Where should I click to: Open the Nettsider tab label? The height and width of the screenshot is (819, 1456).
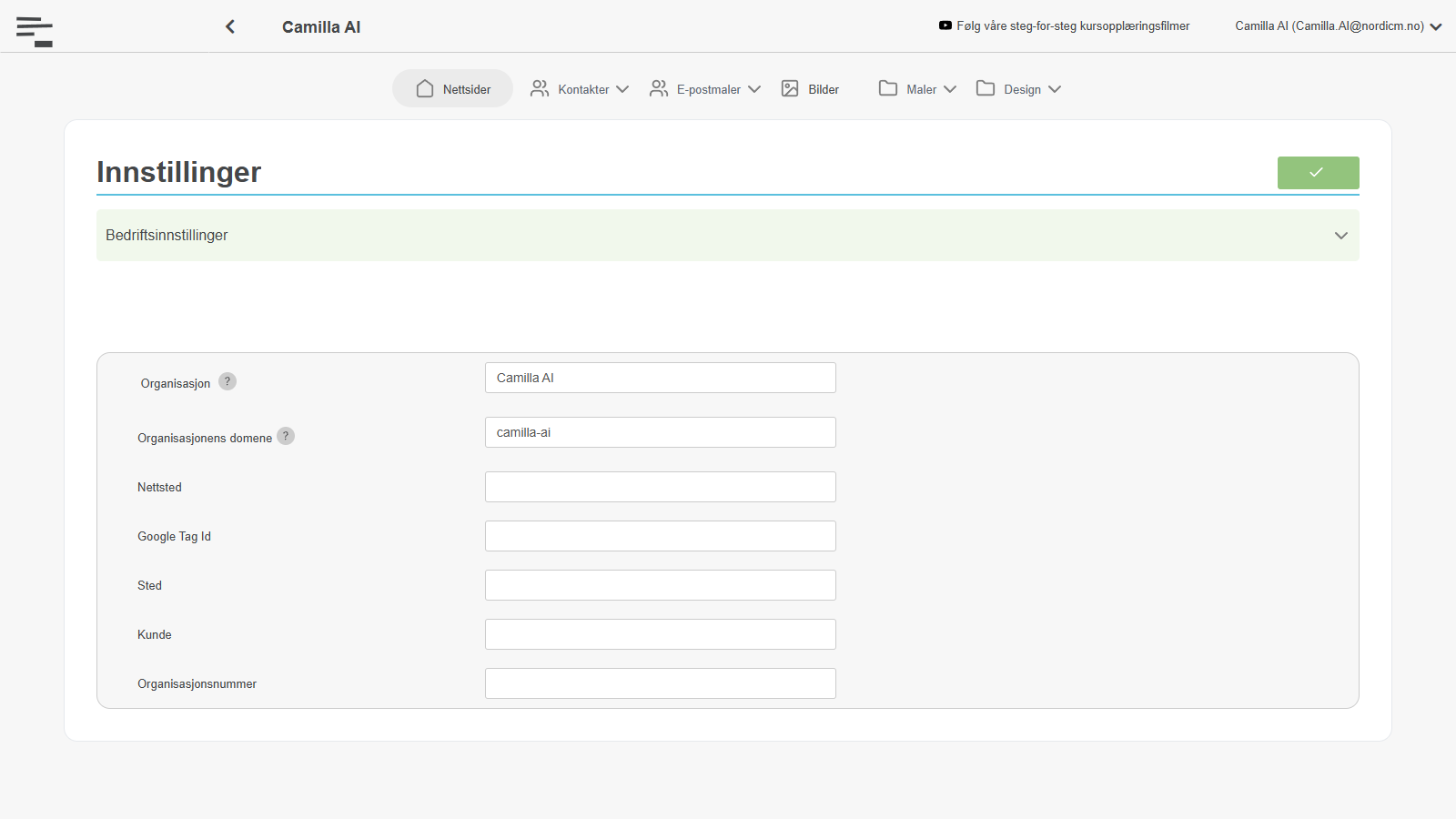click(467, 89)
